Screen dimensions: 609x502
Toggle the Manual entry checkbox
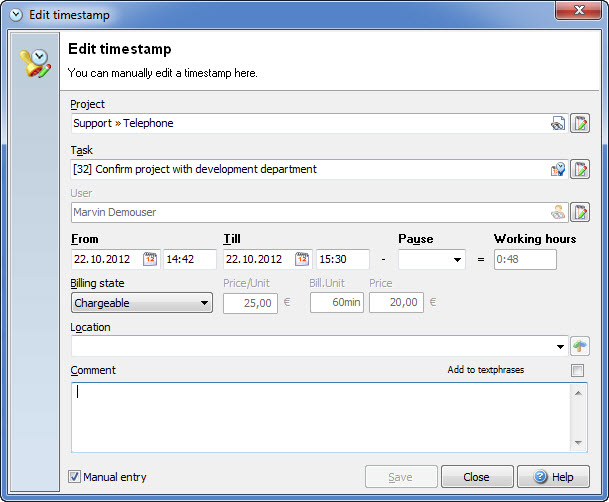coord(74,476)
